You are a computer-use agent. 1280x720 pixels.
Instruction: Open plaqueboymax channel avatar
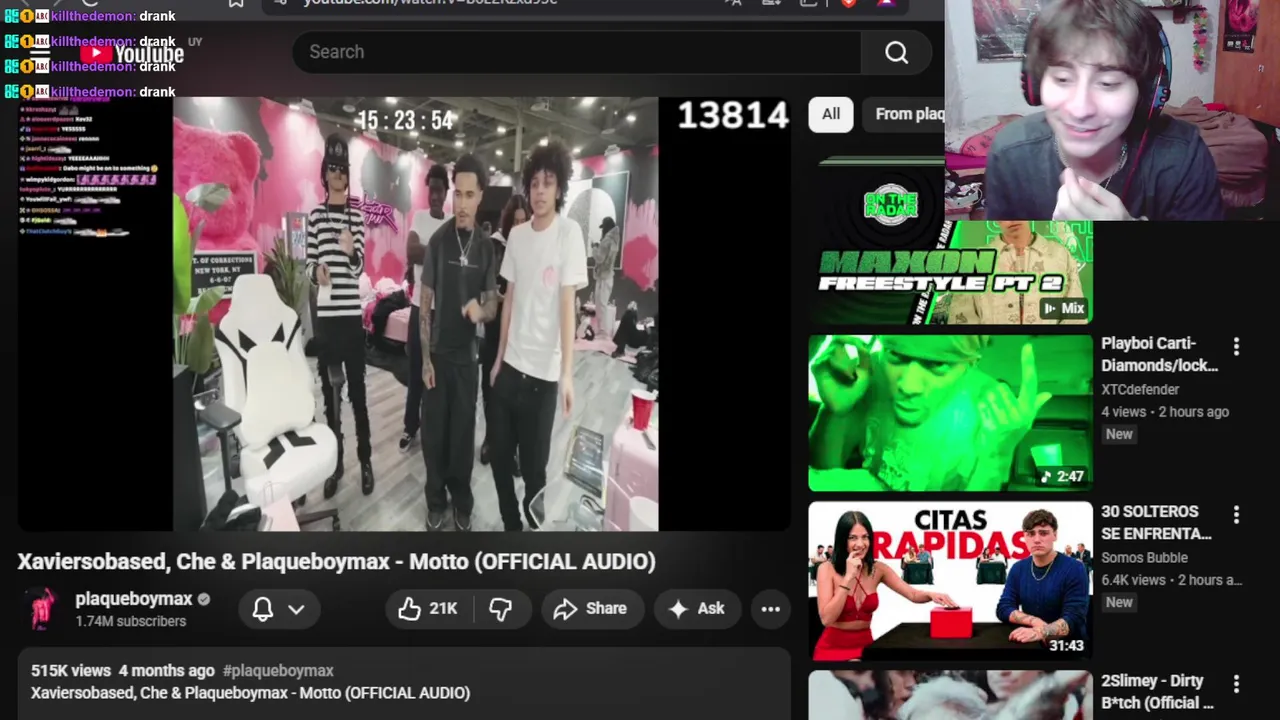[42, 608]
